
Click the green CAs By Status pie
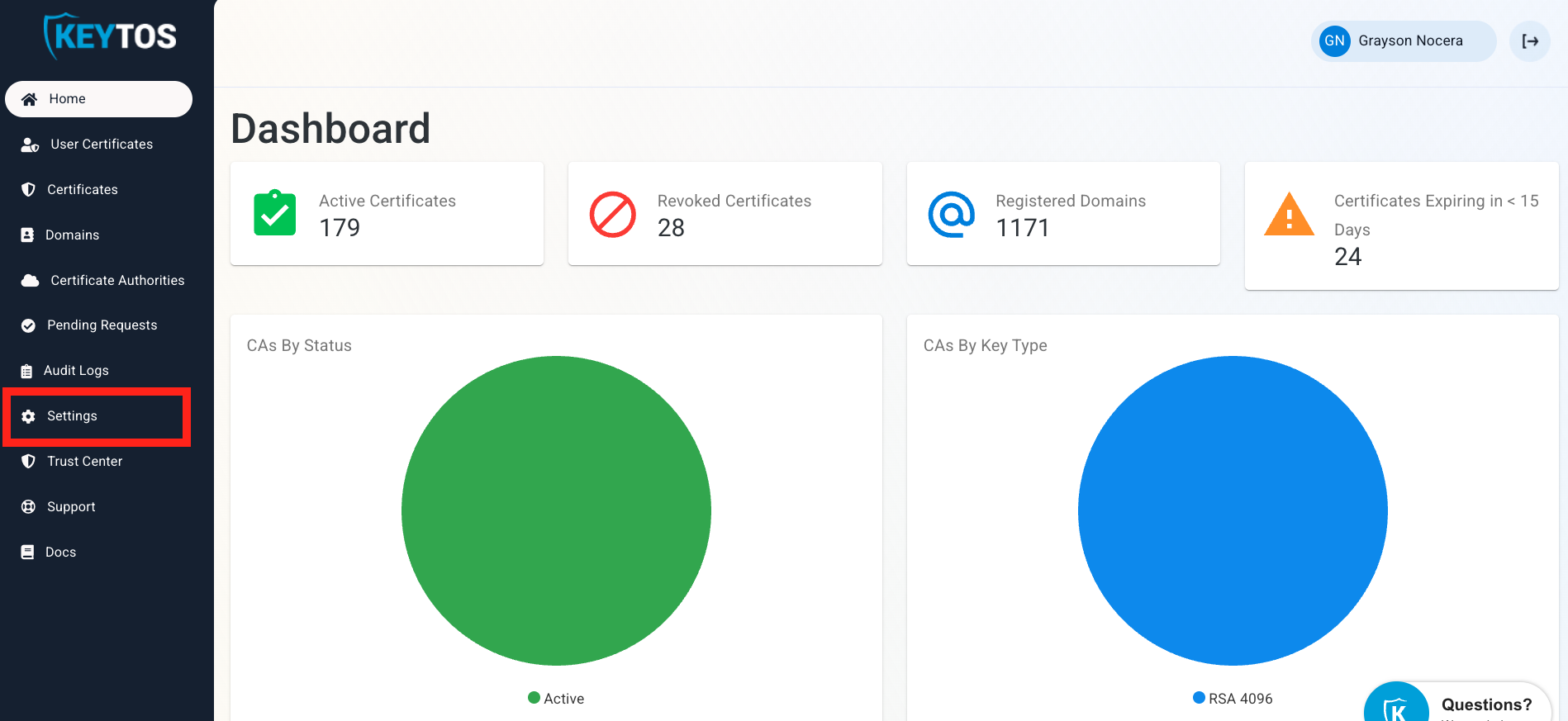click(x=556, y=510)
